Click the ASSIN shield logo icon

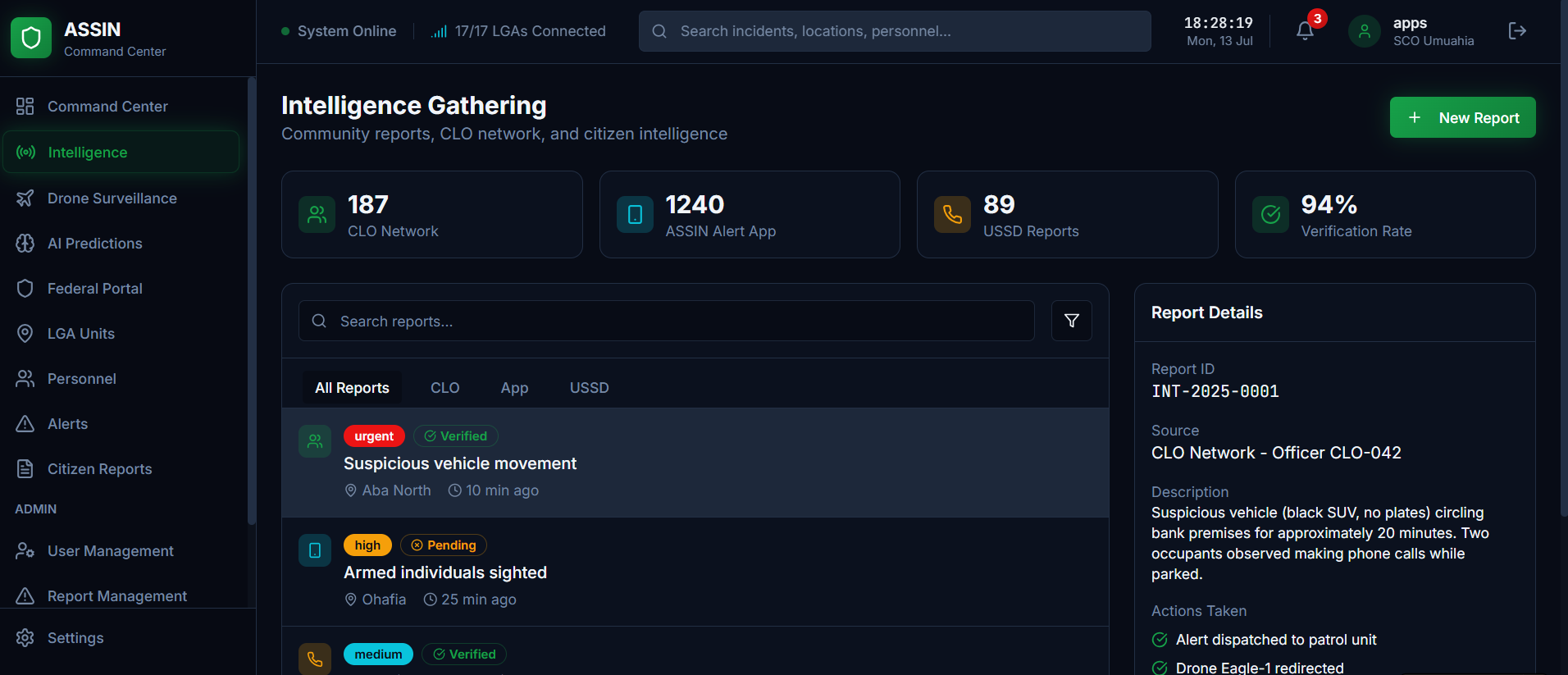[31, 38]
